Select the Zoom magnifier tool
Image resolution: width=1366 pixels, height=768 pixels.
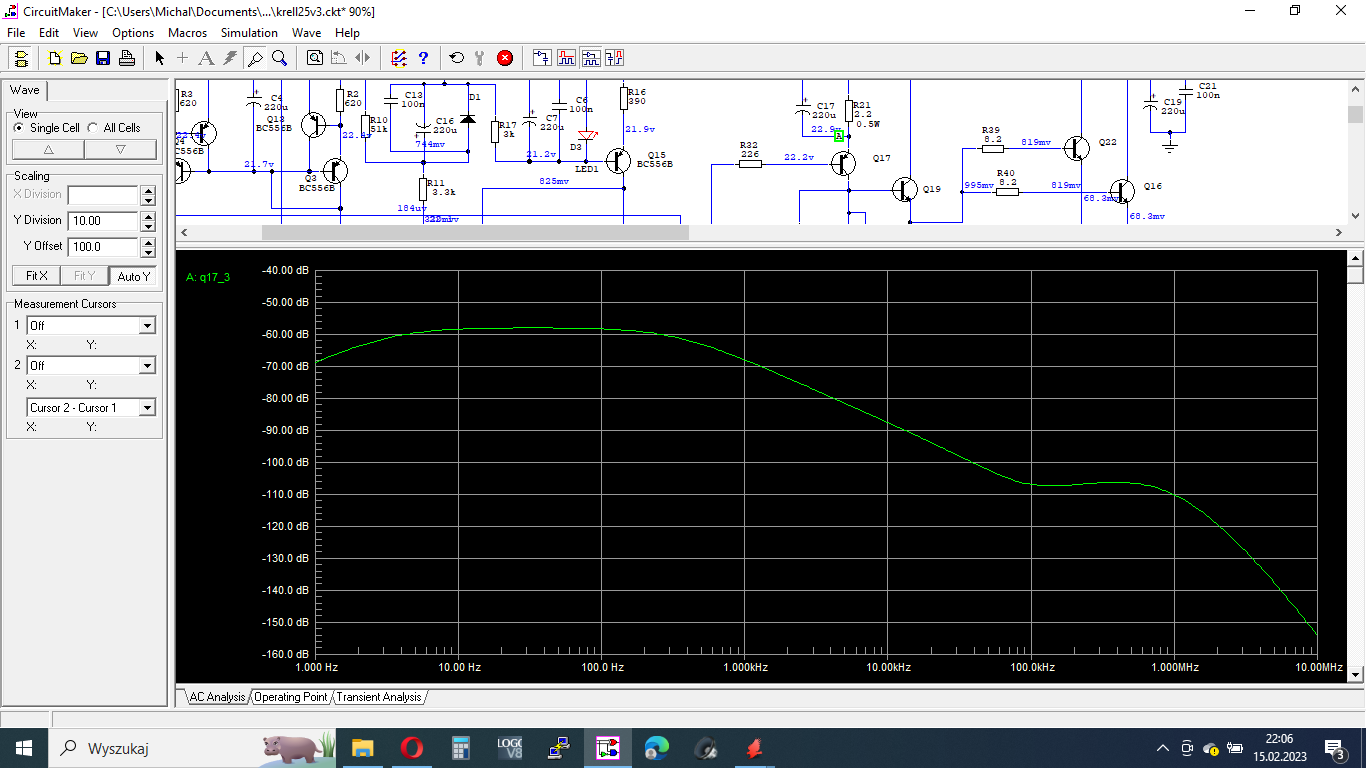coord(280,58)
